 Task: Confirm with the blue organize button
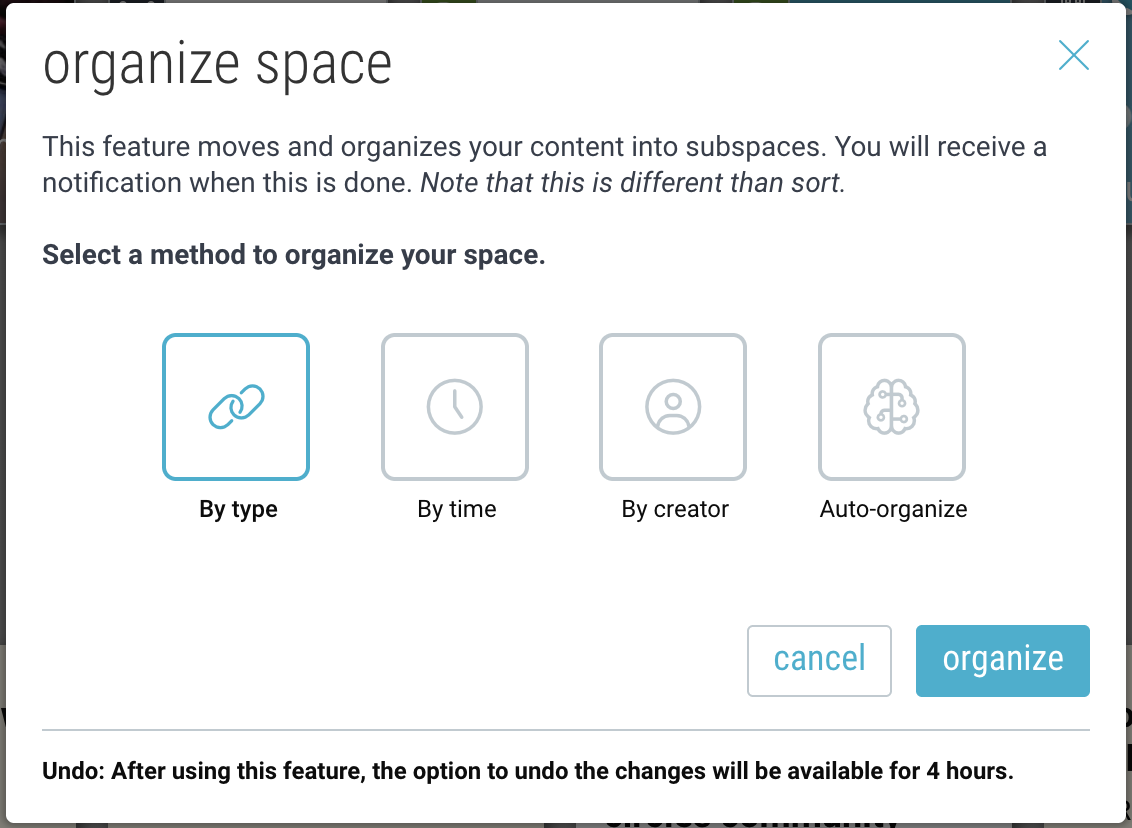pyautogui.click(x=1002, y=660)
